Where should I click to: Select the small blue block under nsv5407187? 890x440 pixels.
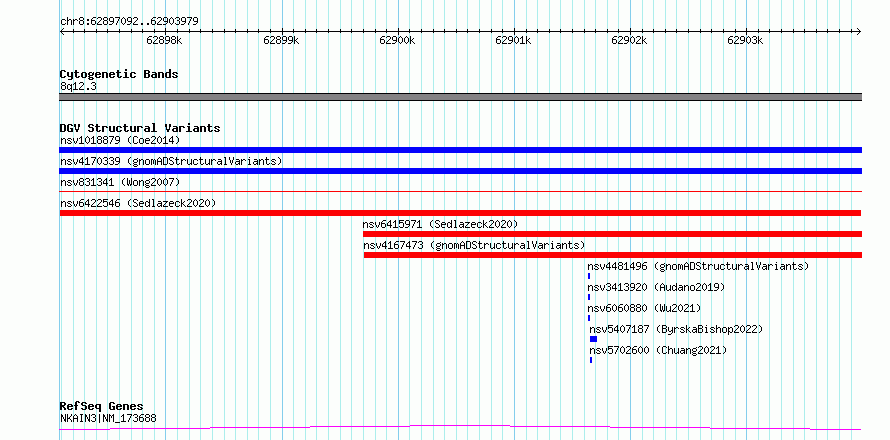[x=594, y=339]
